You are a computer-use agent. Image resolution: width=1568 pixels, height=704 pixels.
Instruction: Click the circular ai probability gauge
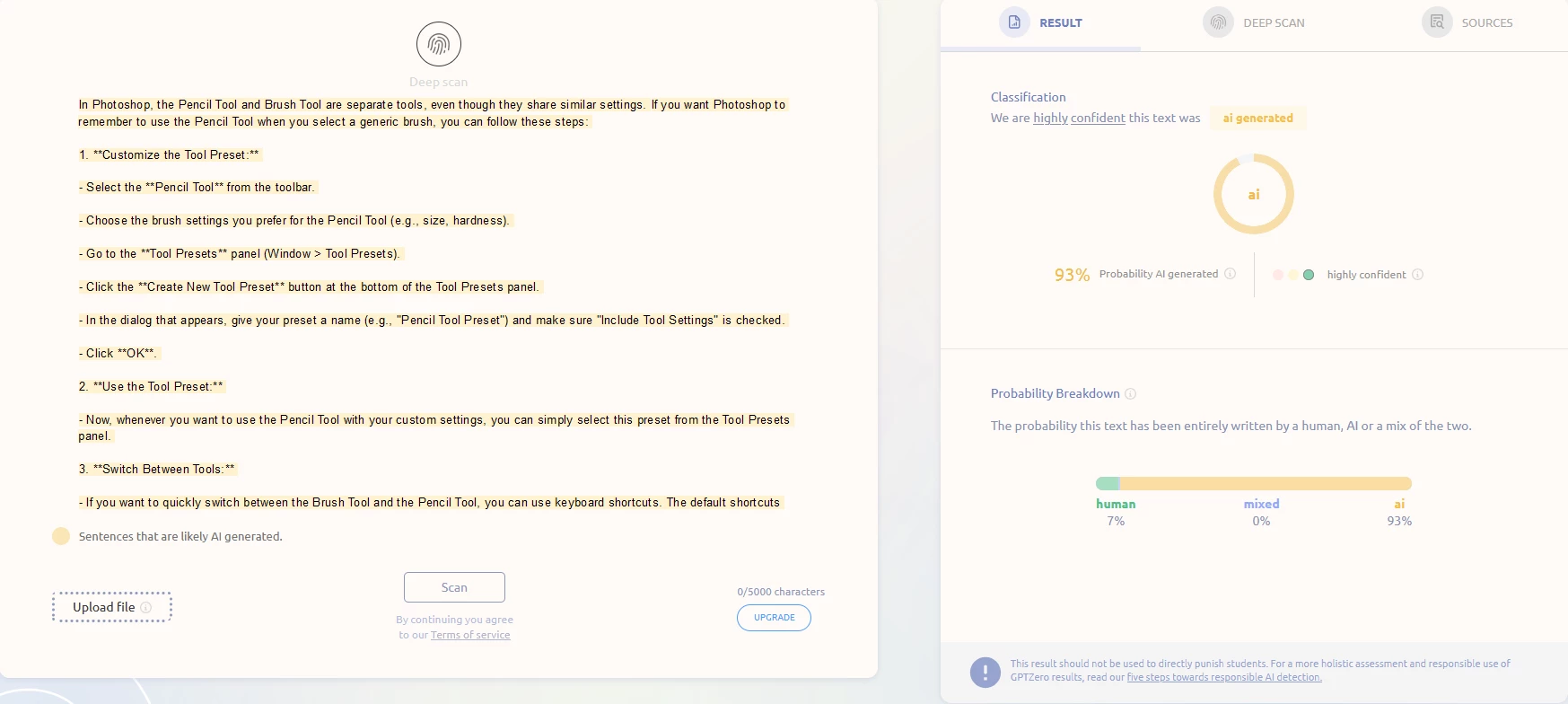coord(1254,194)
